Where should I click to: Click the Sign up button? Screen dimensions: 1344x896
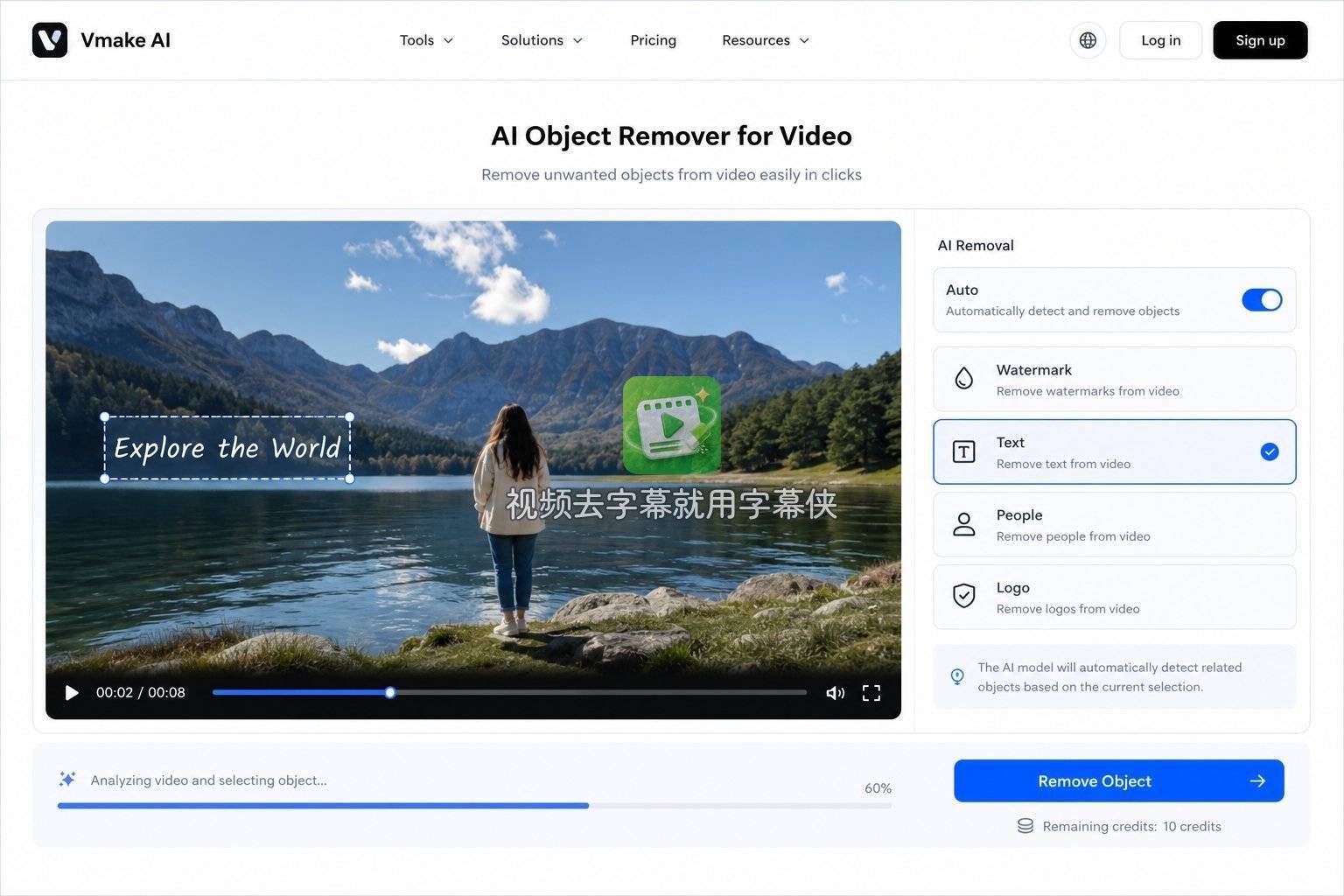tap(1260, 40)
